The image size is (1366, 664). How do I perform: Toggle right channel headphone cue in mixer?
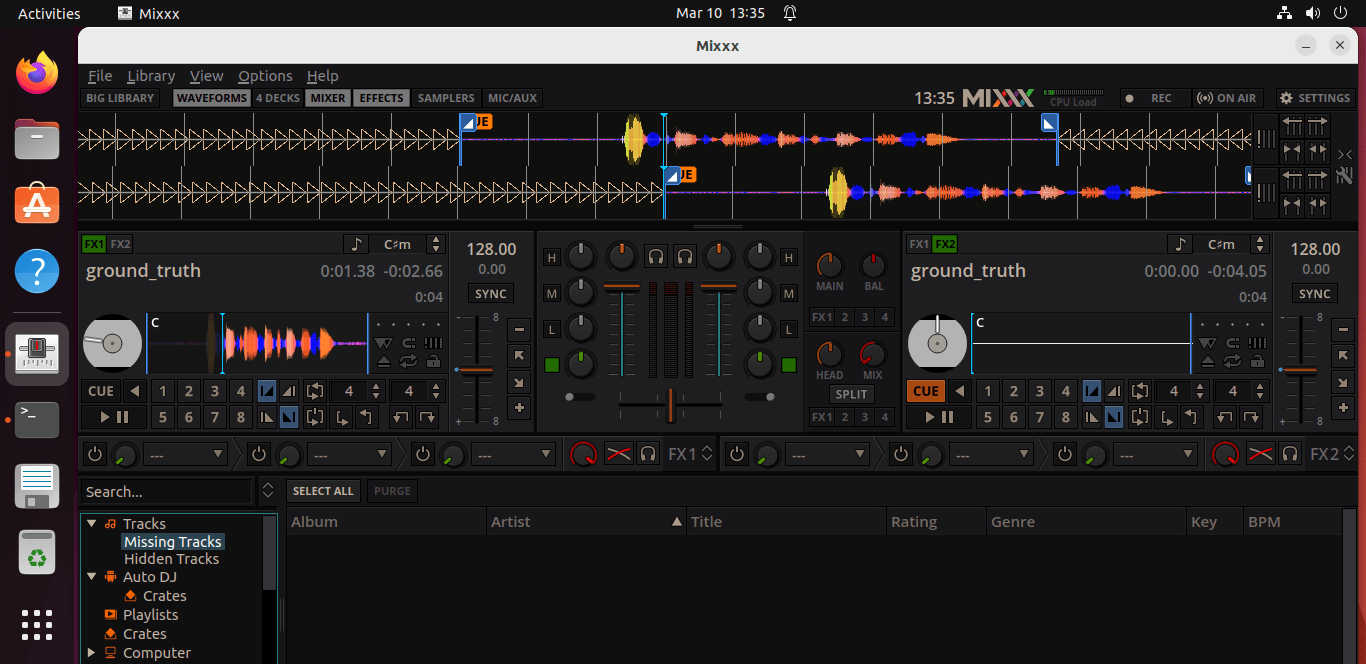click(685, 257)
